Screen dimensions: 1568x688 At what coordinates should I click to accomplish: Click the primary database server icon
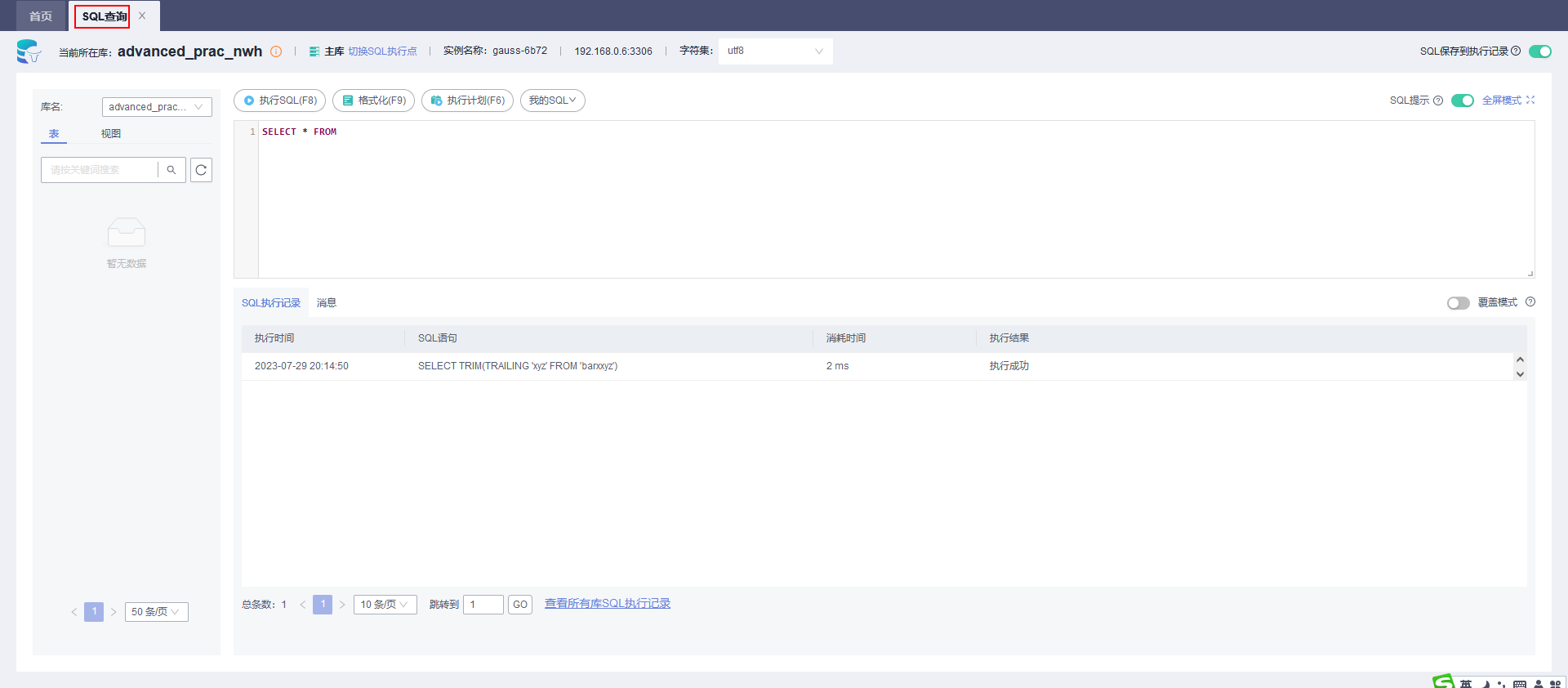click(314, 51)
